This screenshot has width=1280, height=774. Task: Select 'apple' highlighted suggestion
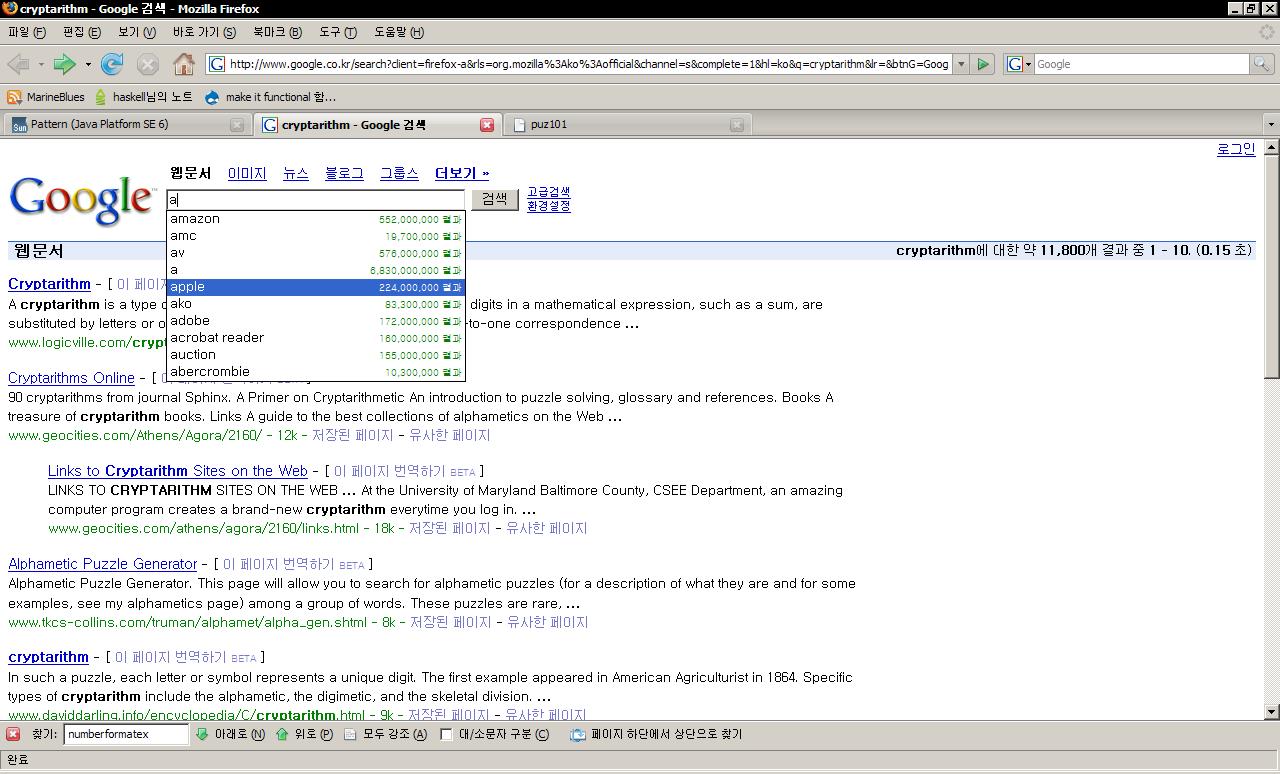tap(315, 287)
